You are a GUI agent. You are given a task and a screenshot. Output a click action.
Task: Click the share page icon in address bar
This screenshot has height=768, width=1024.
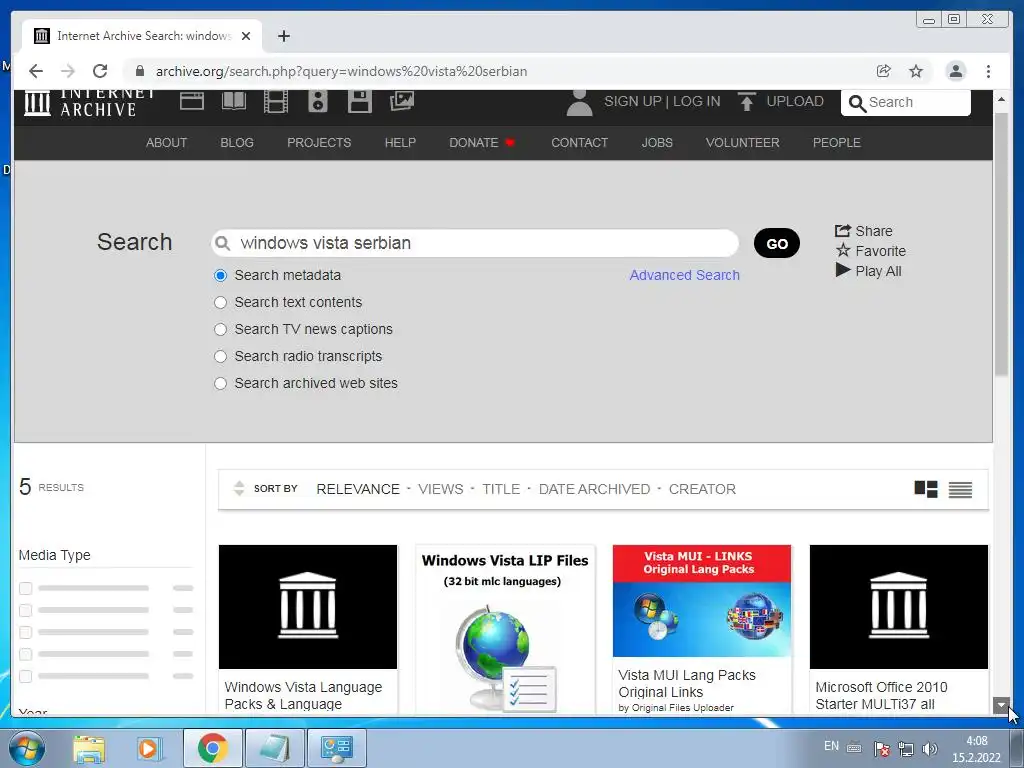click(x=884, y=71)
